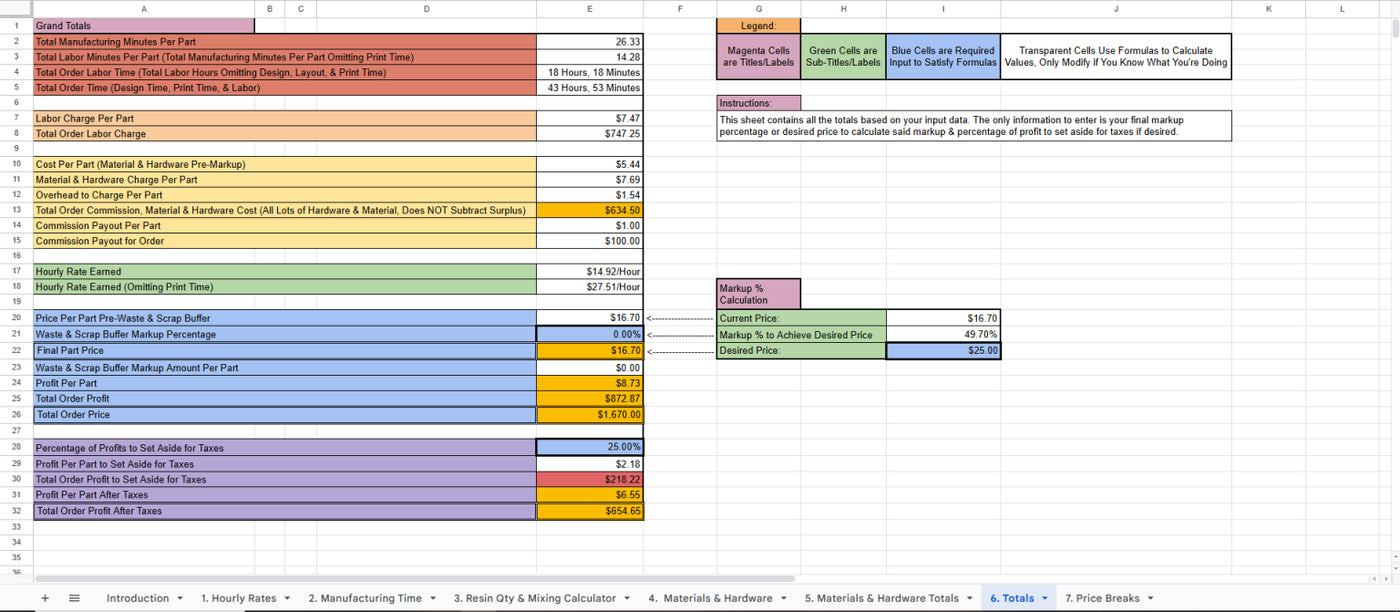Screen dimensions: 1400x612
Task: Click Waste & Scrap Buffer Markup Percentage value cell
Action: (x=589, y=334)
